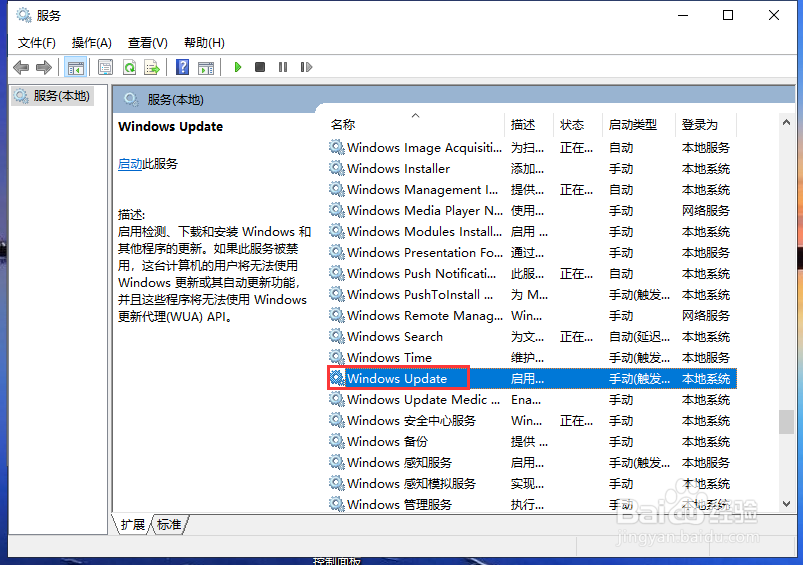Open the 文件(F) menu
803x565 pixels.
click(x=36, y=43)
